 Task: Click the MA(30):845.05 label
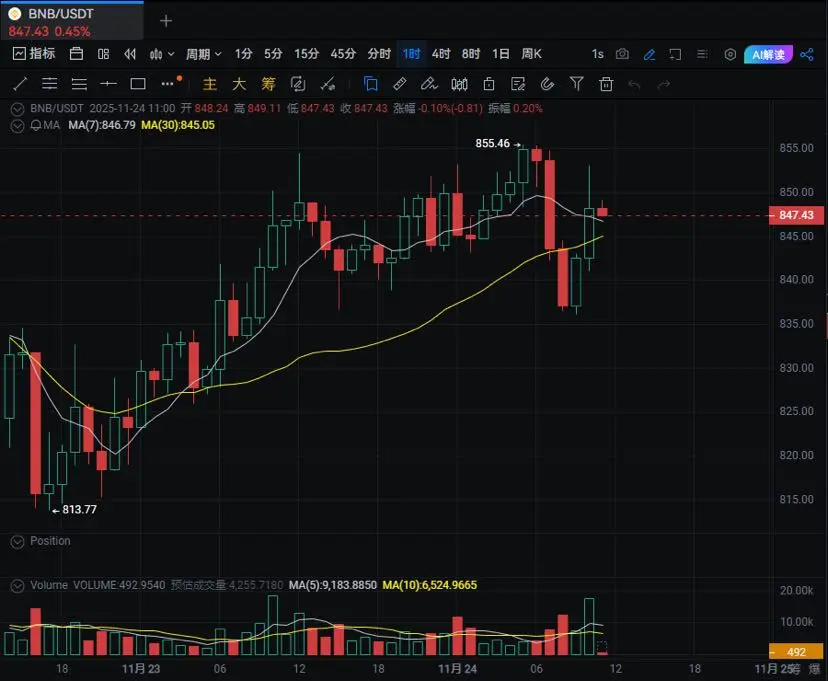click(178, 125)
